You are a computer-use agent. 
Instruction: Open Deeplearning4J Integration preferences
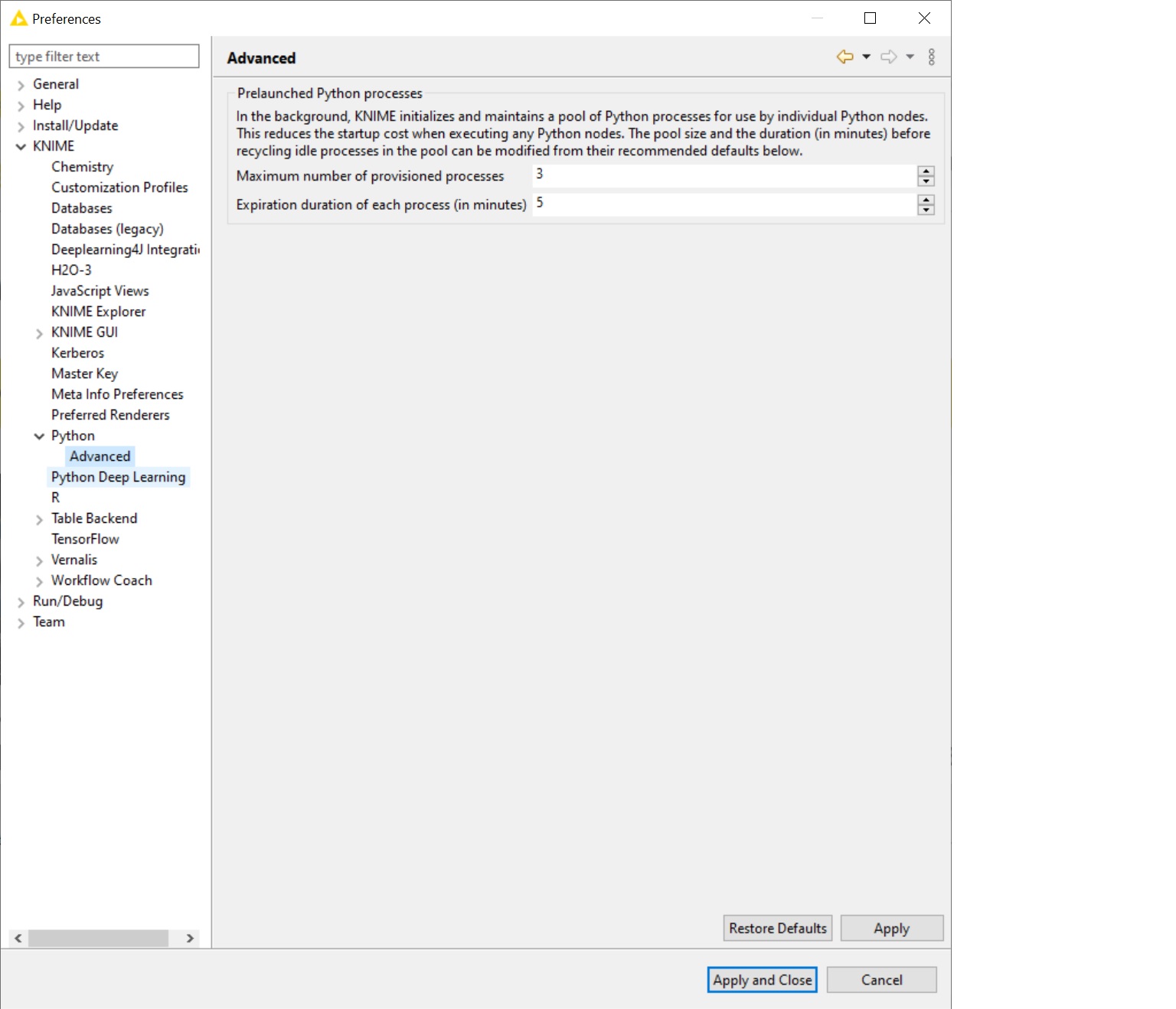click(x=125, y=250)
